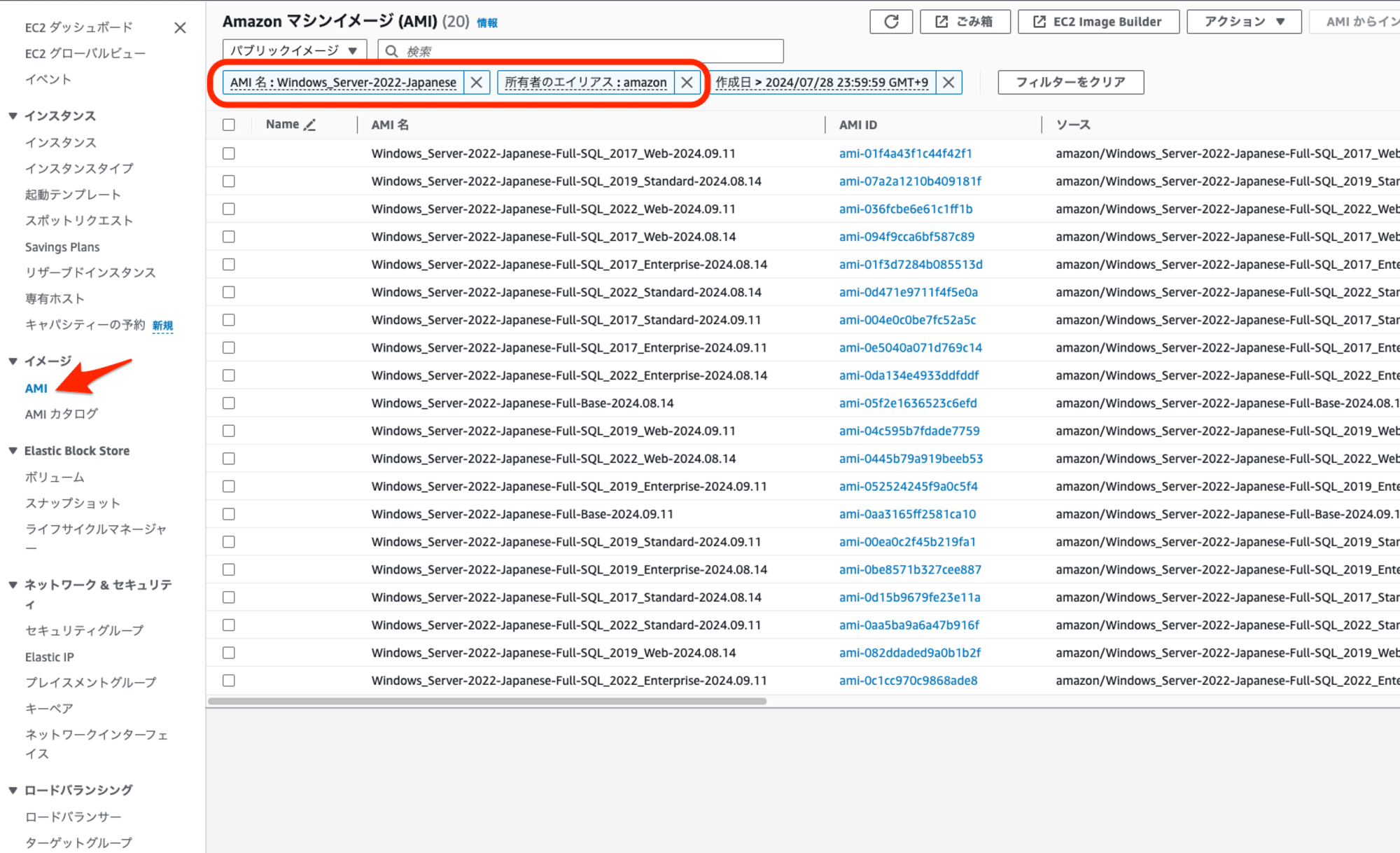
Task: Open AMI ID ami-04c595b7fdade7759 link
Action: [x=909, y=431]
